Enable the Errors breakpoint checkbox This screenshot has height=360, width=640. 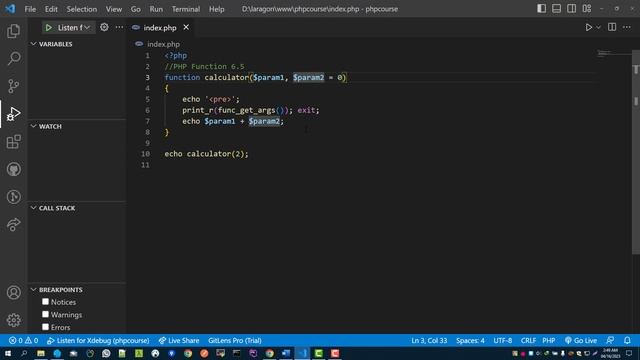[x=45, y=327]
